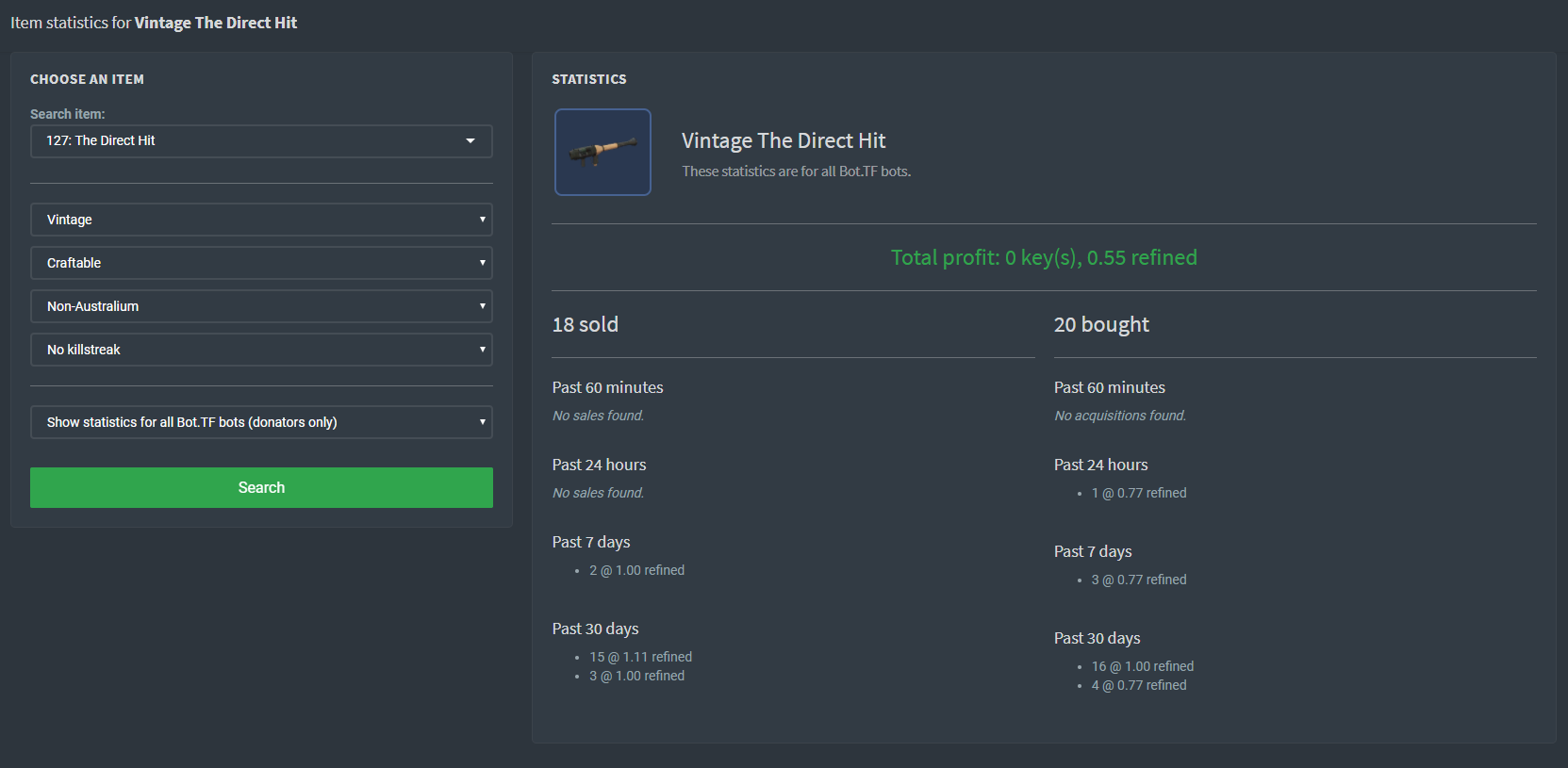1568x768 pixels.
Task: Select the Vintage The Direct Hit title
Action: 784,140
